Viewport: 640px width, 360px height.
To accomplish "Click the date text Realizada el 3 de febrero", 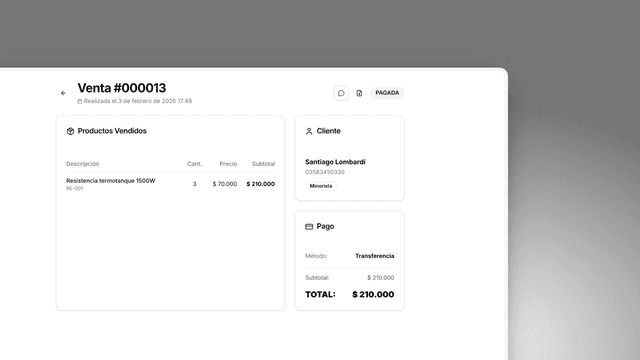I will point(138,101).
